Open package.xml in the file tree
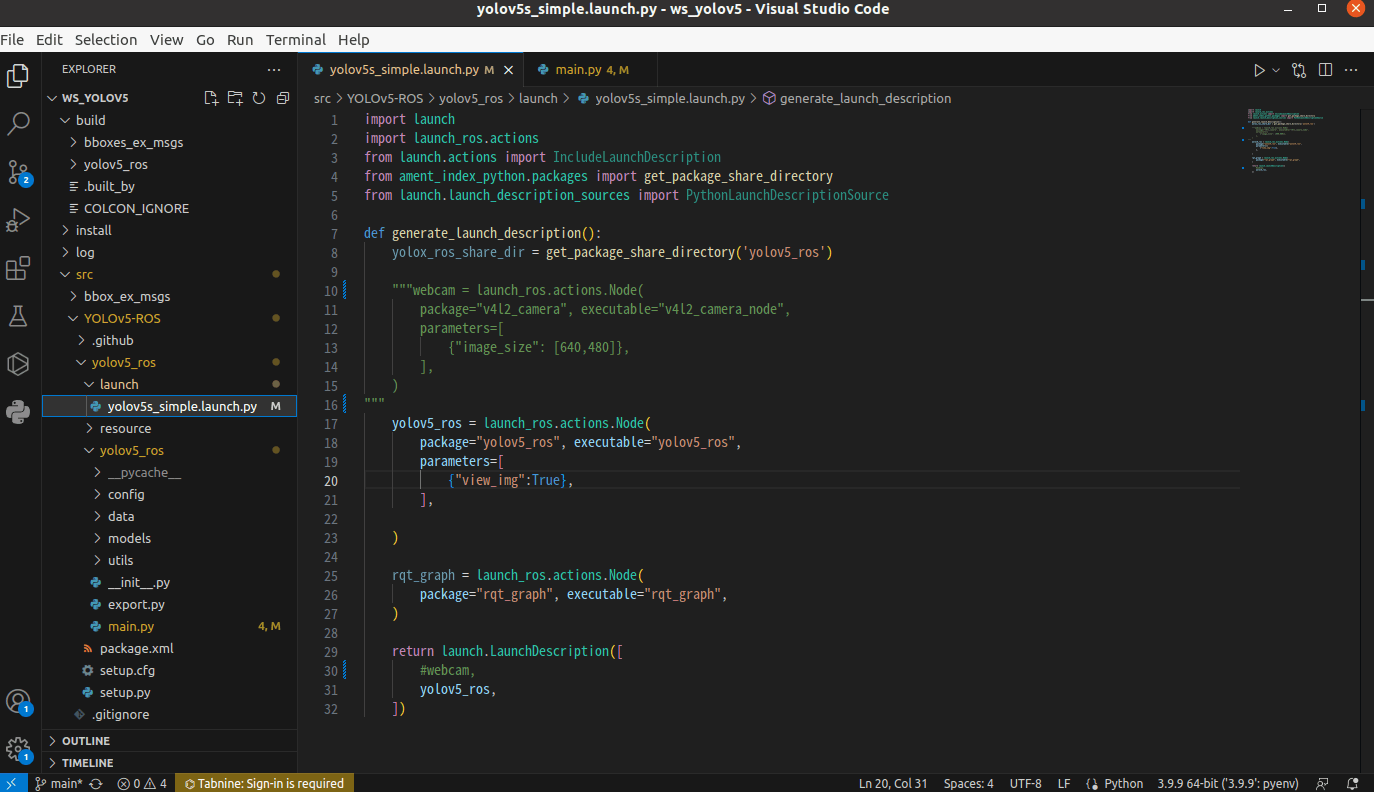The image size is (1374, 792). (169, 648)
